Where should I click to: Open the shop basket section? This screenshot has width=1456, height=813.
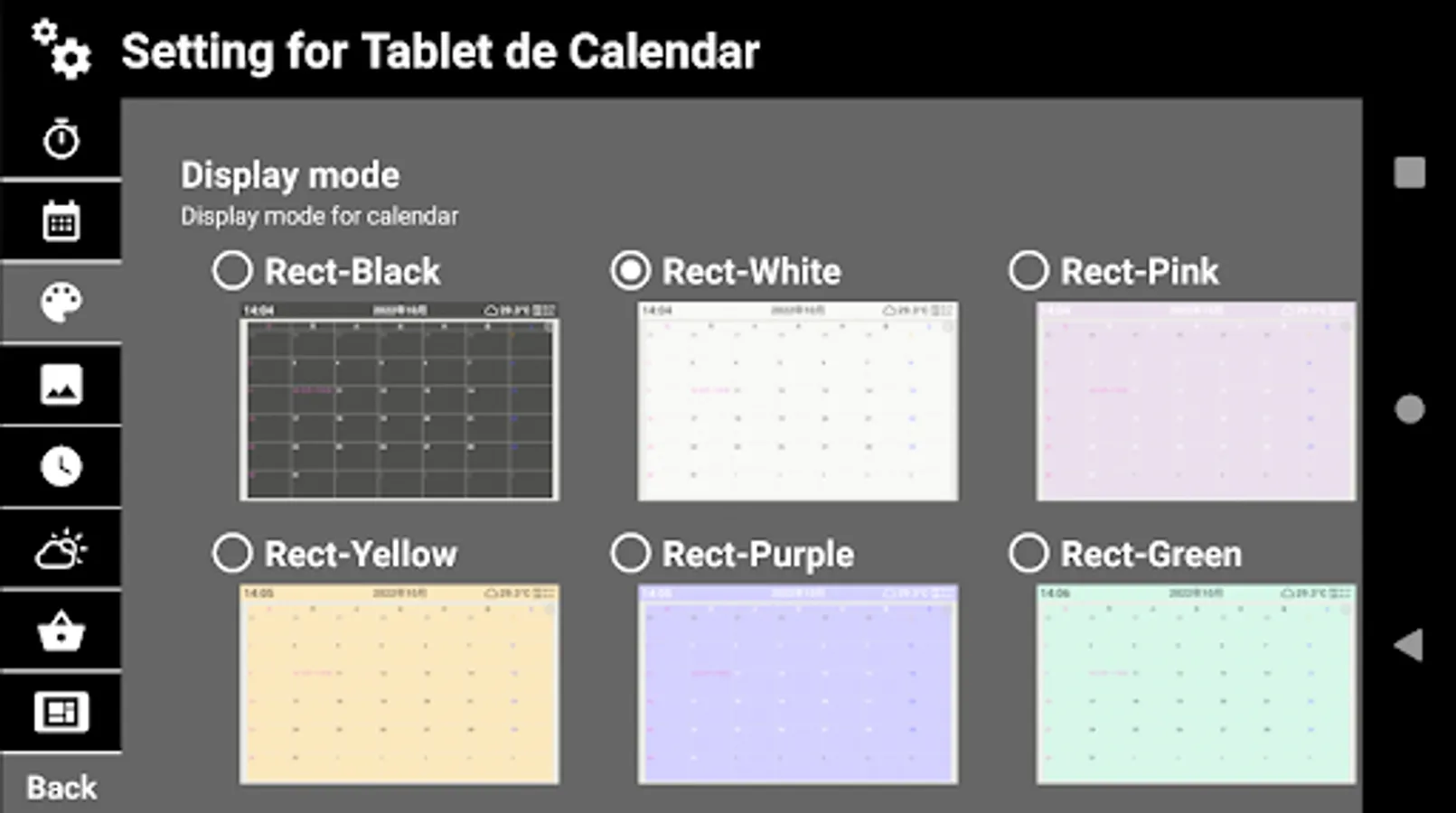point(60,631)
